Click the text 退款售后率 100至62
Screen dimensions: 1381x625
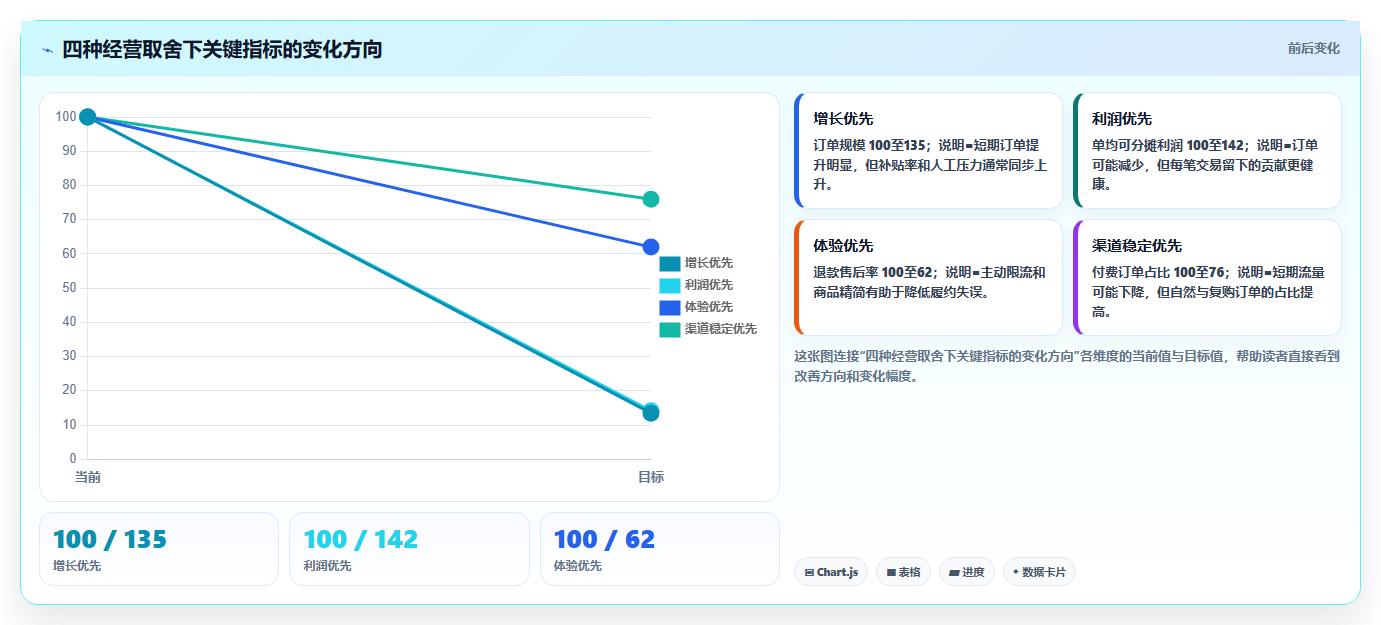click(x=873, y=272)
